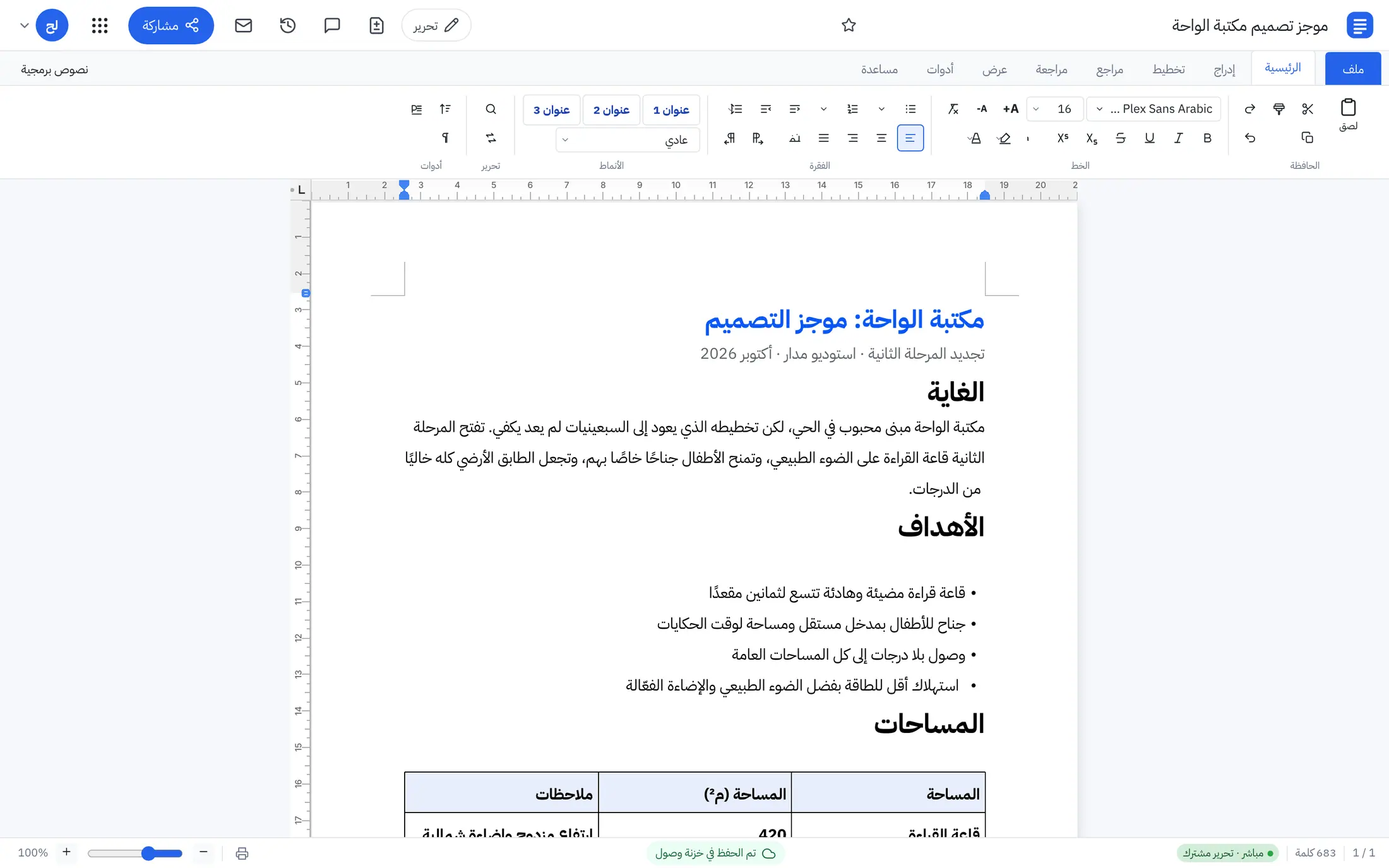Open the عادي paragraph style dropdown
1389x868 pixels.
coord(628,140)
